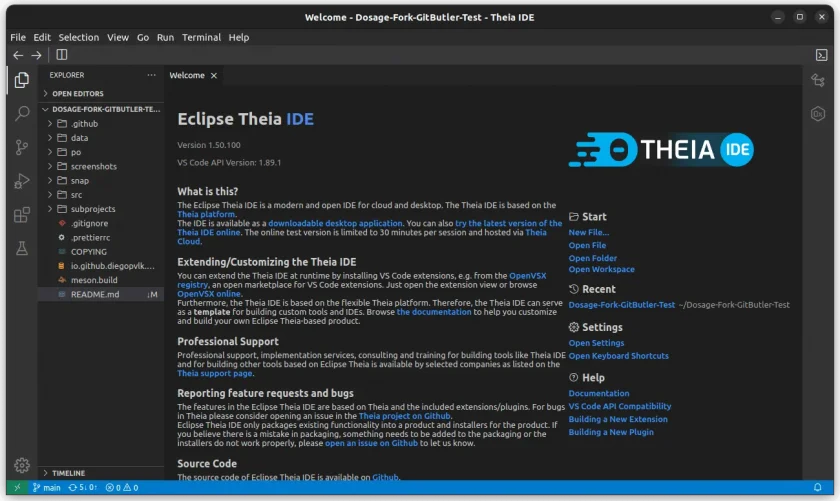Open the Extensions view icon
The image size is (840, 501).
point(22,215)
